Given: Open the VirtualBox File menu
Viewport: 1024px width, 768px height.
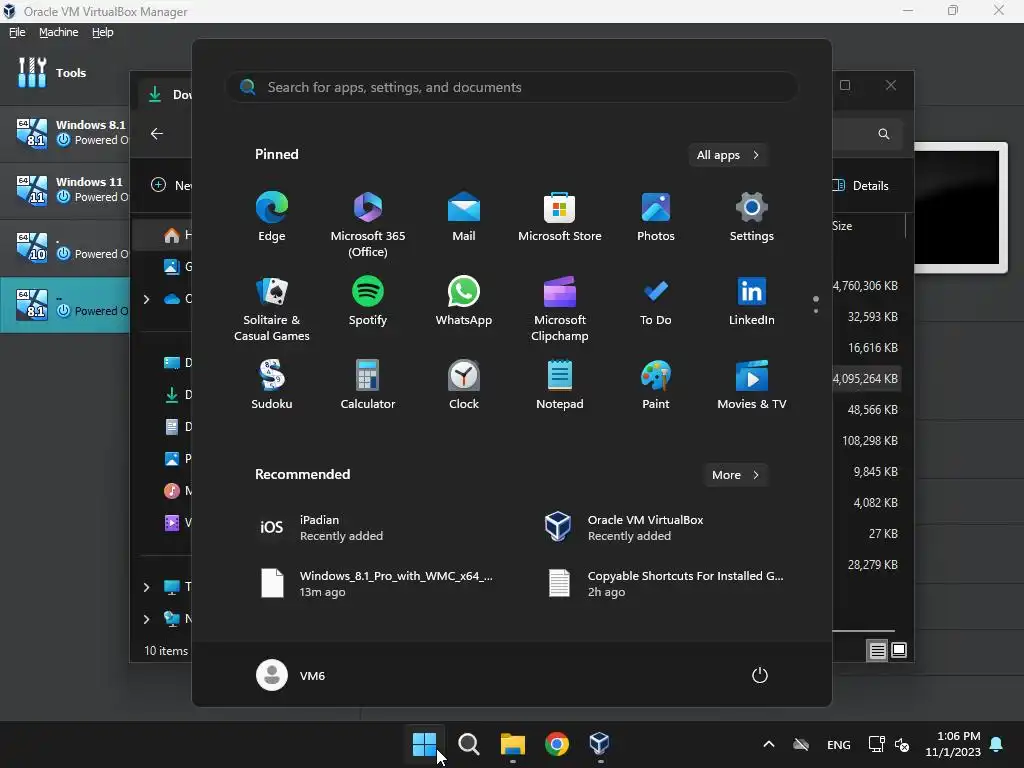Looking at the screenshot, I should click(x=17, y=32).
